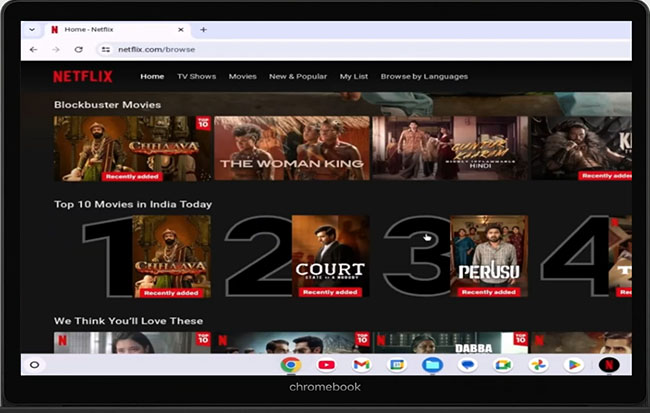Screen dimensions: 650x413
Task: Expand the tab search dropdown
Action: [x=32, y=30]
